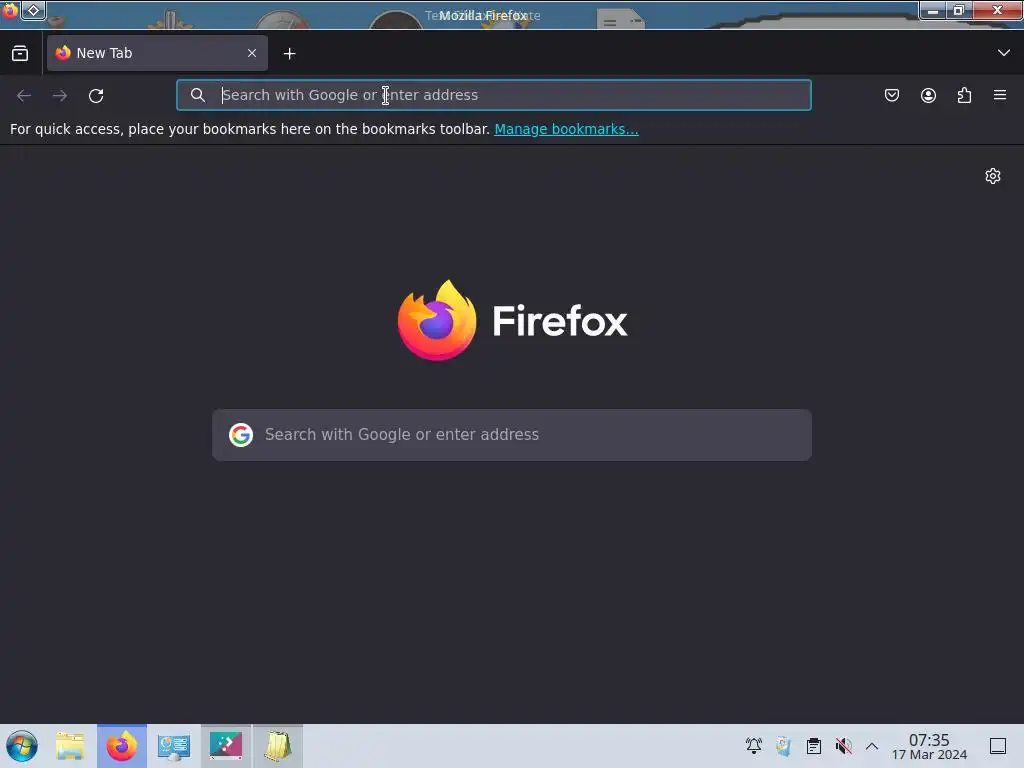This screenshot has height=768, width=1024.
Task: Open the yellow bag taskbar app
Action: click(x=278, y=746)
